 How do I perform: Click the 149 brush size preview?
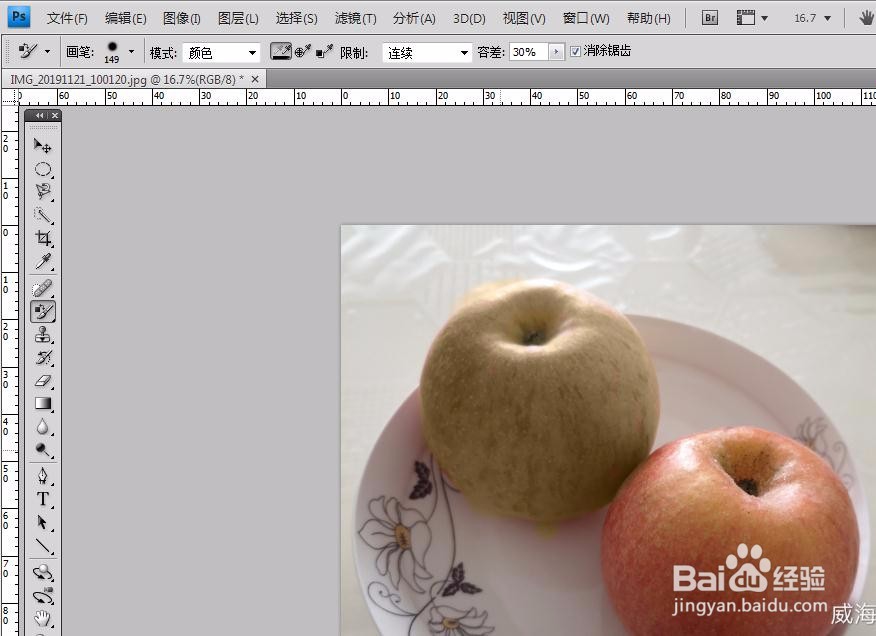[112, 52]
